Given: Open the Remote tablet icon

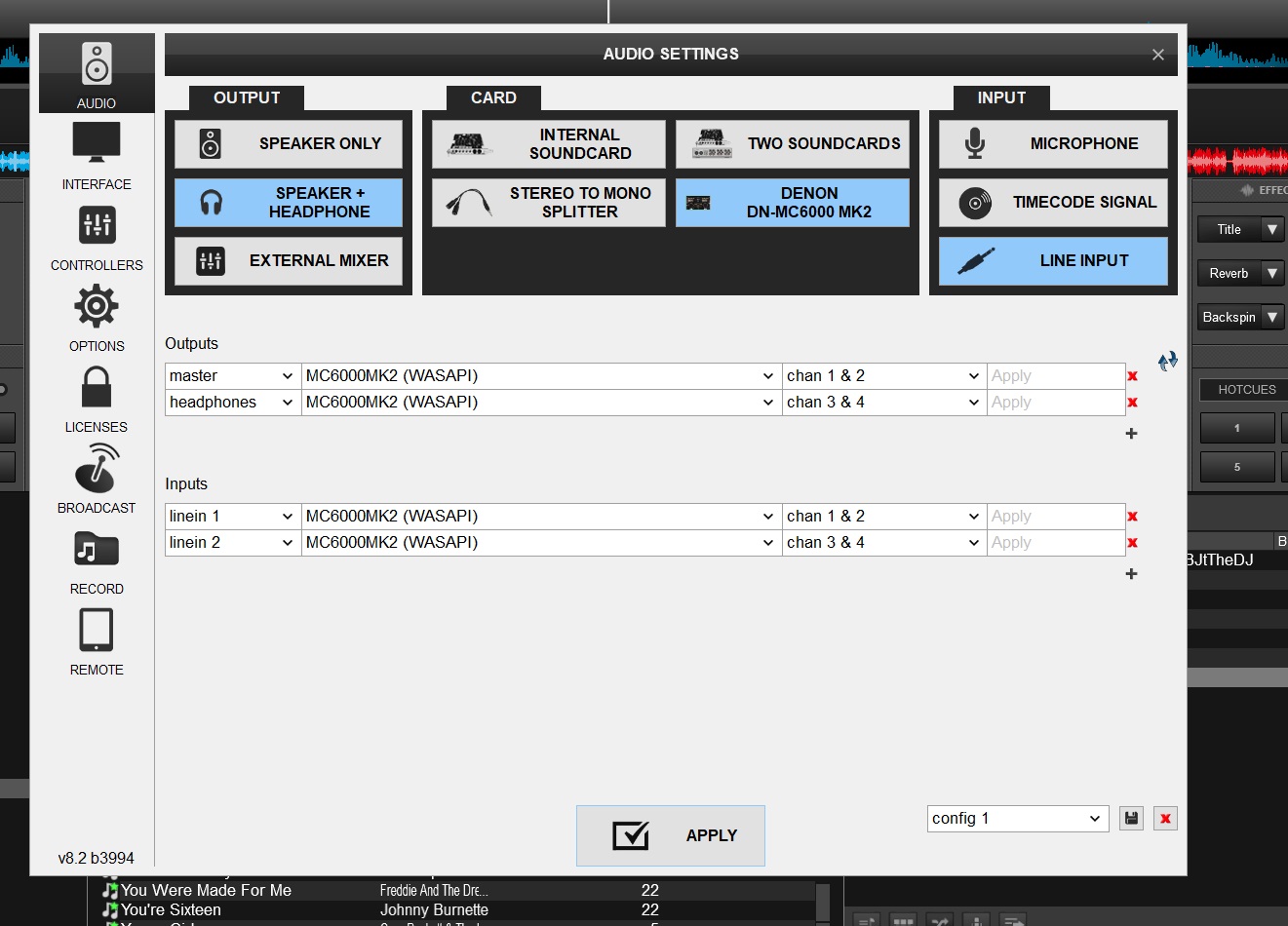Looking at the screenshot, I should [97, 630].
